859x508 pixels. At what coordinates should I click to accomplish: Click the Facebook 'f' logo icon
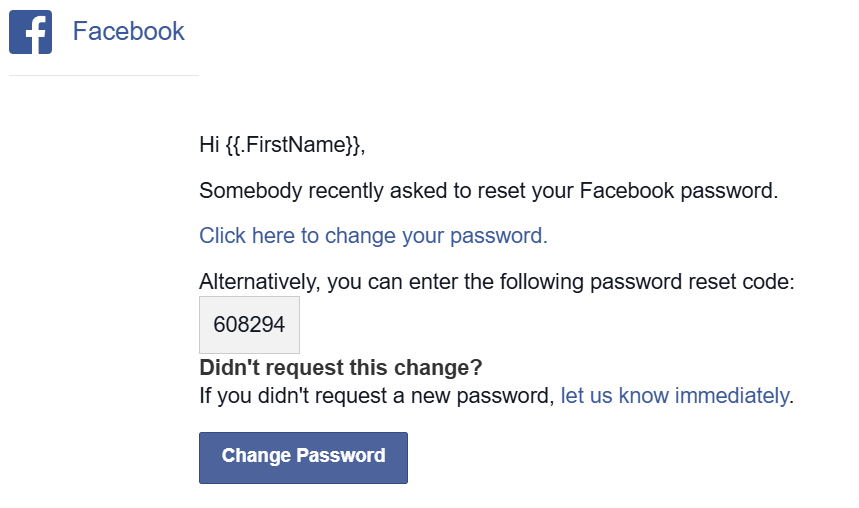point(30,32)
